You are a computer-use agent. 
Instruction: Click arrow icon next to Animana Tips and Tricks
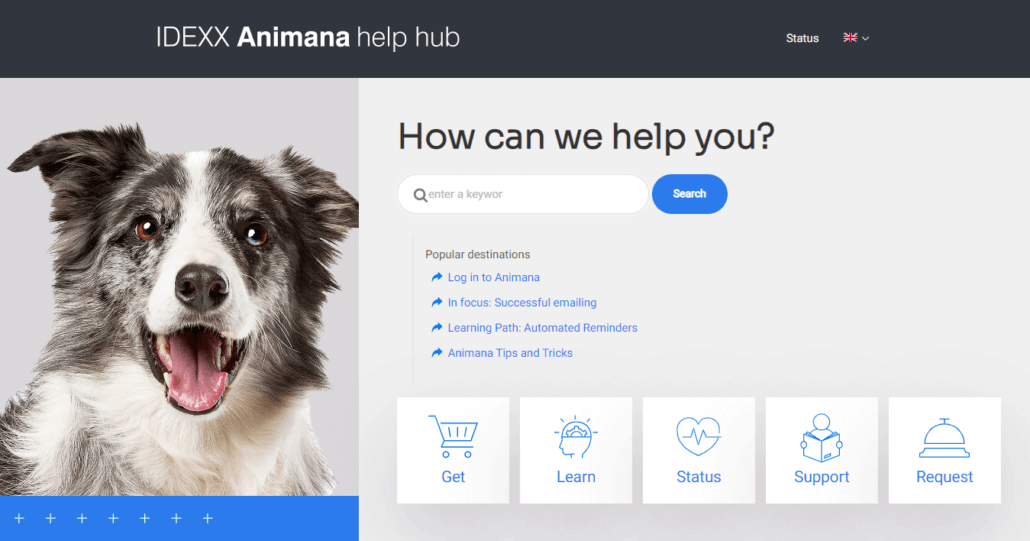(x=437, y=353)
